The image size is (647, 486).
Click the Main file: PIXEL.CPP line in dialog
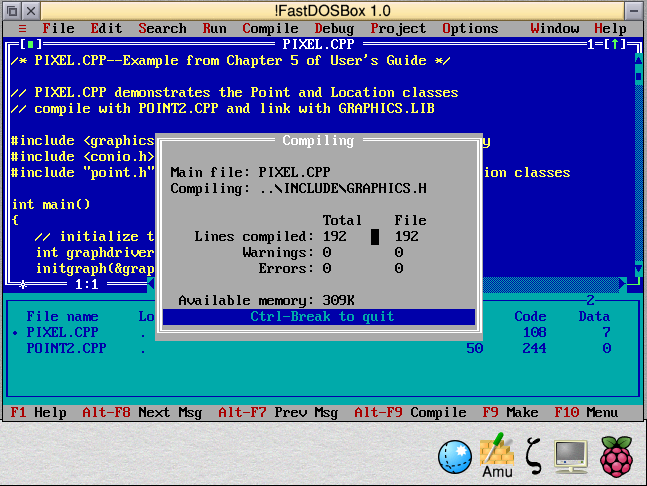pyautogui.click(x=250, y=172)
